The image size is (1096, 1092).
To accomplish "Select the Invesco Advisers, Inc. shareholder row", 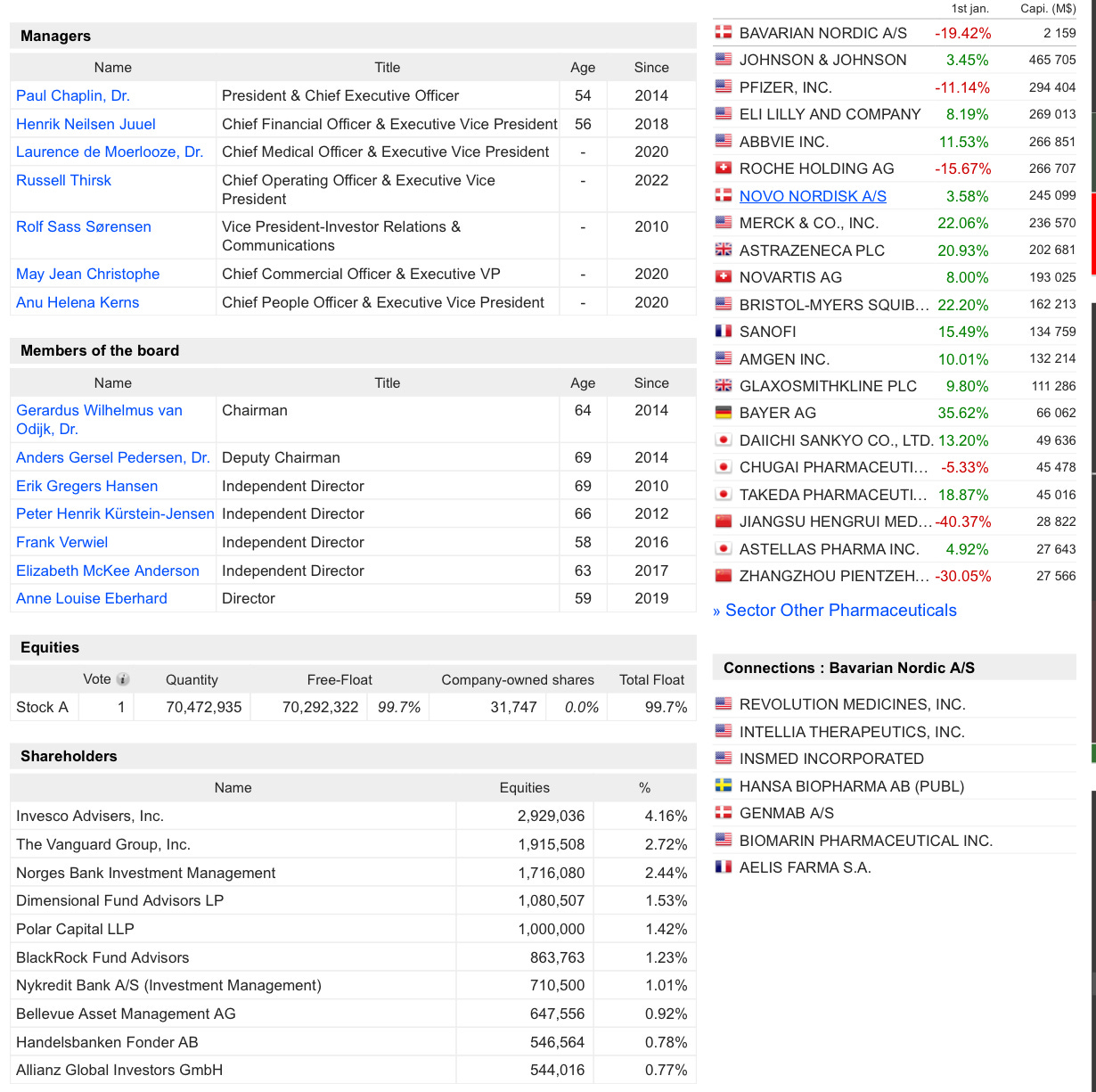I will 353,816.
